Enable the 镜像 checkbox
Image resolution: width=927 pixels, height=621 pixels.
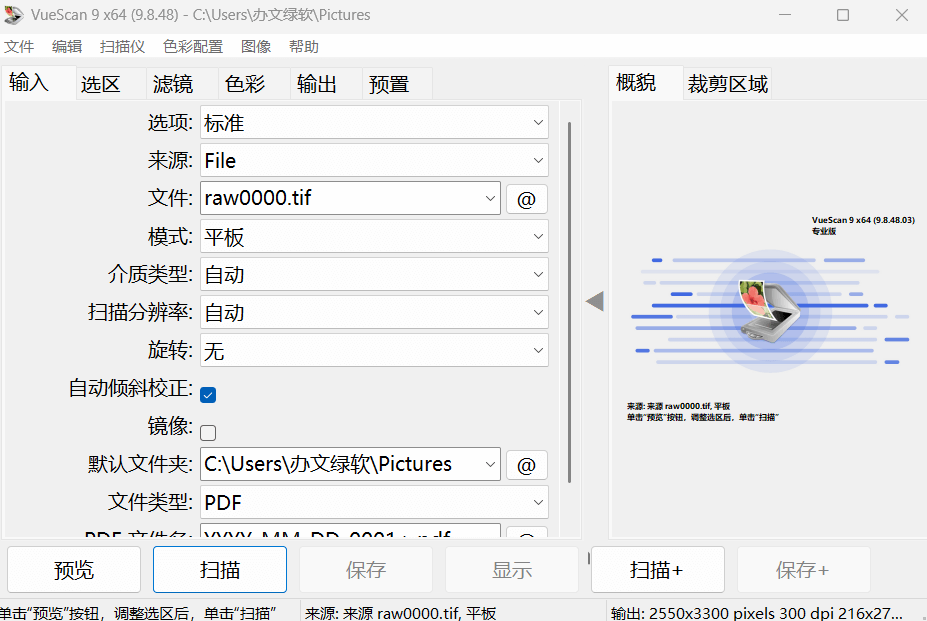pos(208,432)
